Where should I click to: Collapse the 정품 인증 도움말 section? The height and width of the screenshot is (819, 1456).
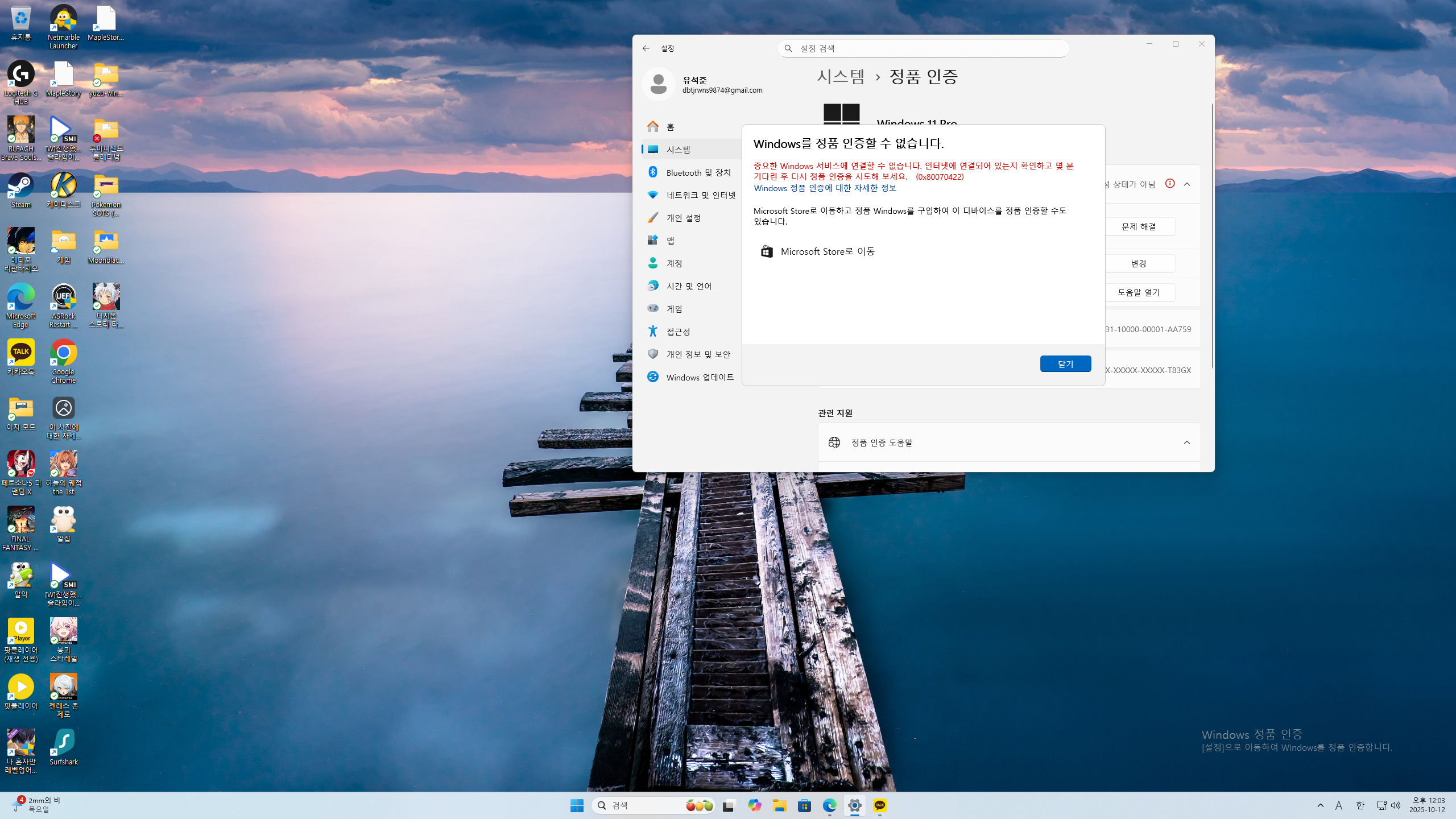coord(1187,442)
